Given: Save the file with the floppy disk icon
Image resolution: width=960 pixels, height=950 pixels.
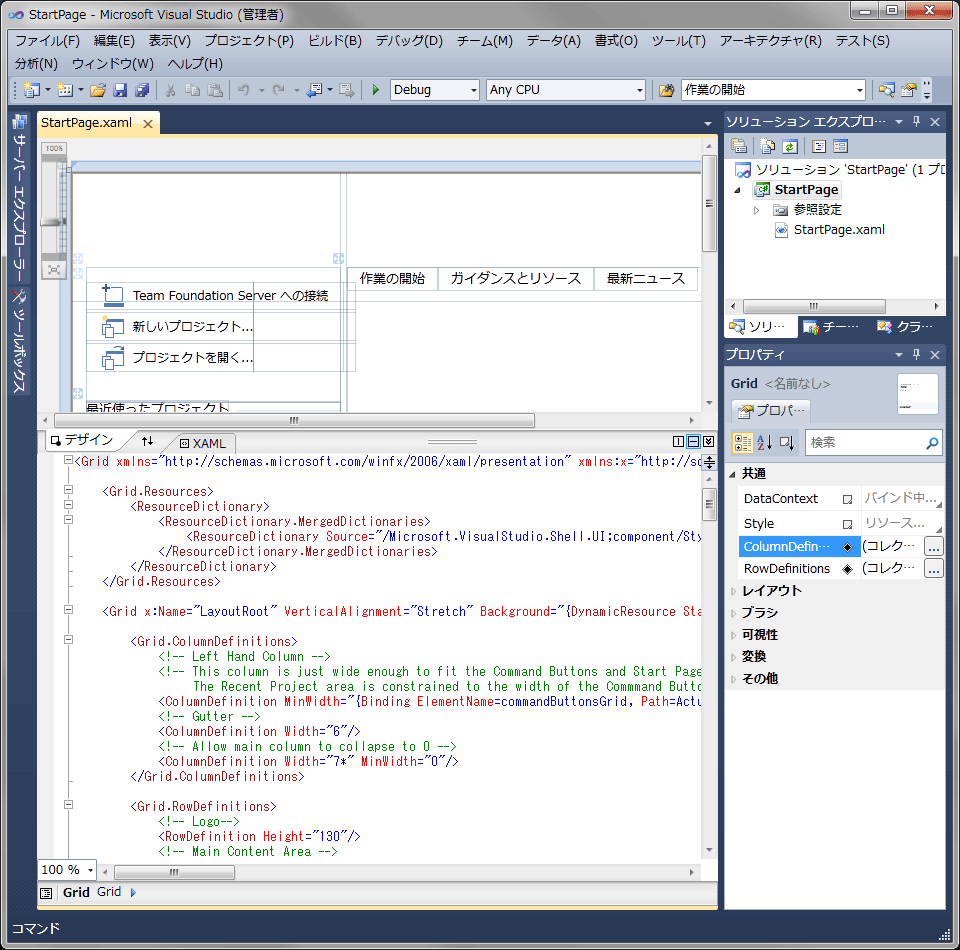Looking at the screenshot, I should pyautogui.click(x=120, y=90).
